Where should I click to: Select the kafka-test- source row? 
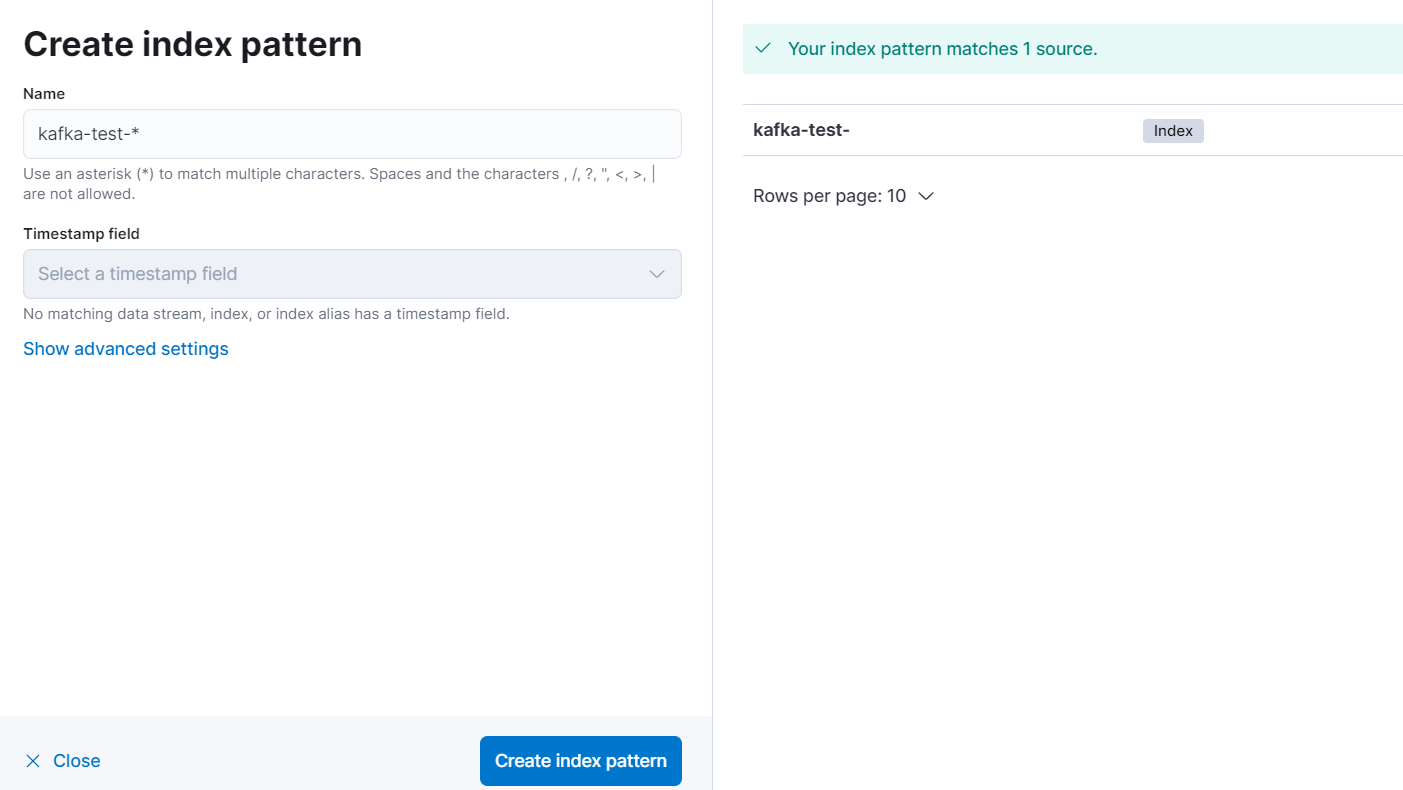coord(1072,130)
